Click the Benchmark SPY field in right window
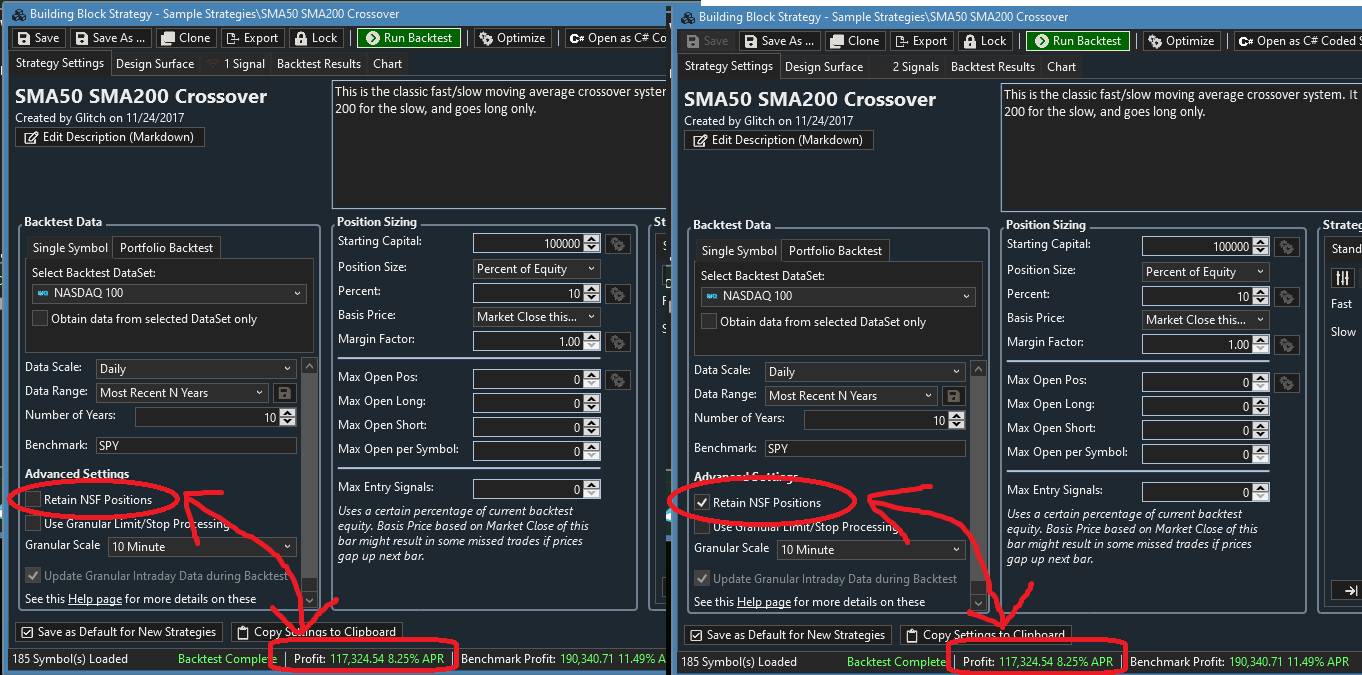The height and width of the screenshot is (675, 1362). pyautogui.click(x=864, y=449)
